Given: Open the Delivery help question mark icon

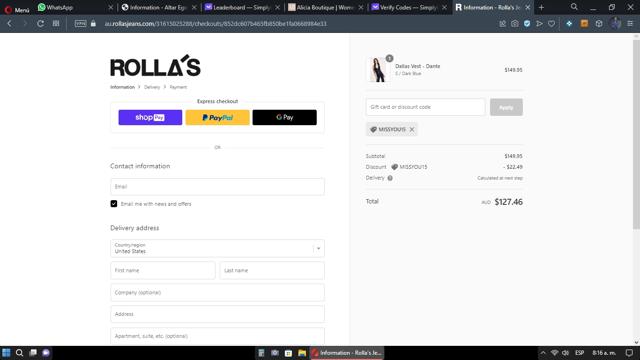Looking at the screenshot, I should [390, 178].
